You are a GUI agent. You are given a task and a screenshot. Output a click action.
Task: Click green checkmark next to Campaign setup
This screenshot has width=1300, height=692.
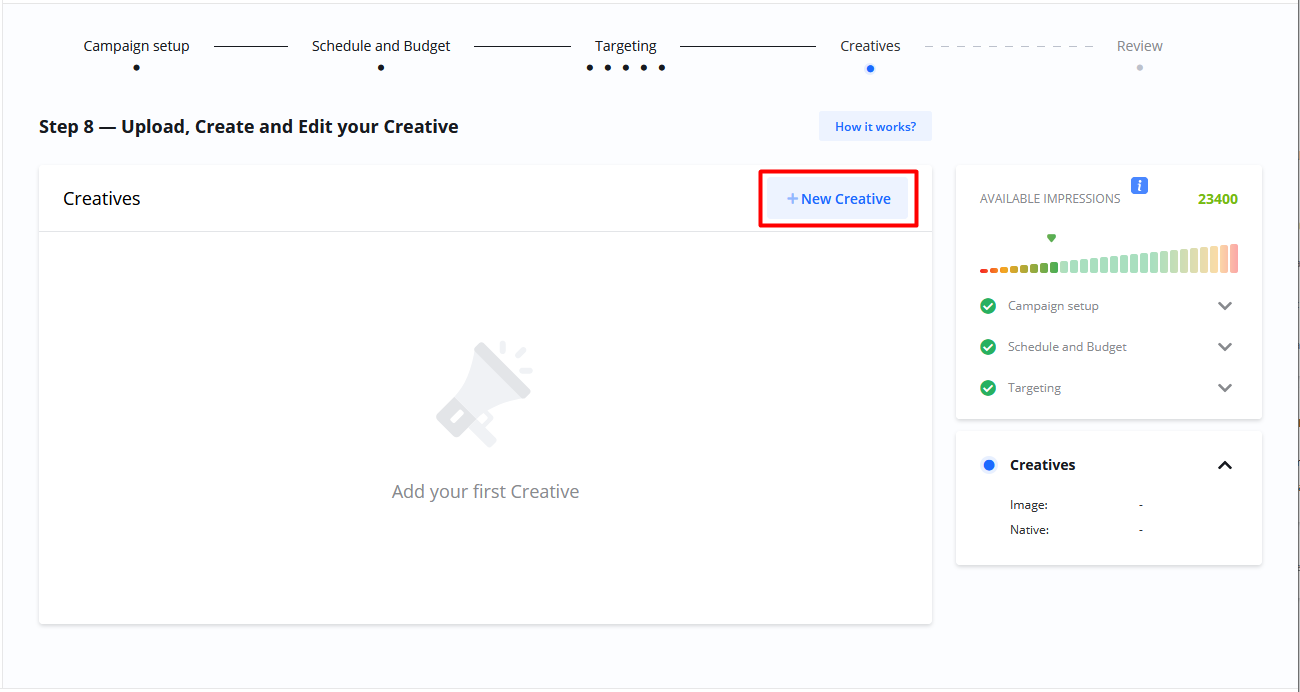point(988,306)
